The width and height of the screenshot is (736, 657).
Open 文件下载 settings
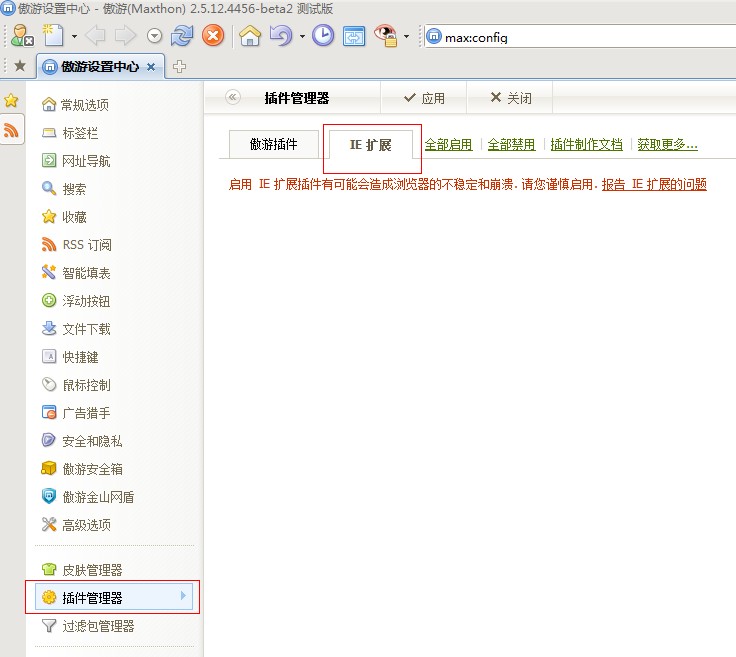pos(76,328)
